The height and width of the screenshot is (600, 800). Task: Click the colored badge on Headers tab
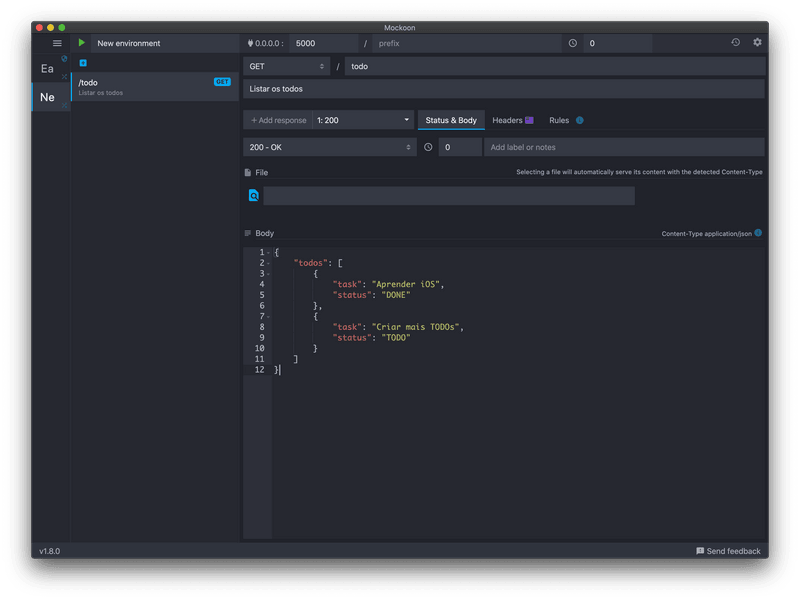(529, 120)
